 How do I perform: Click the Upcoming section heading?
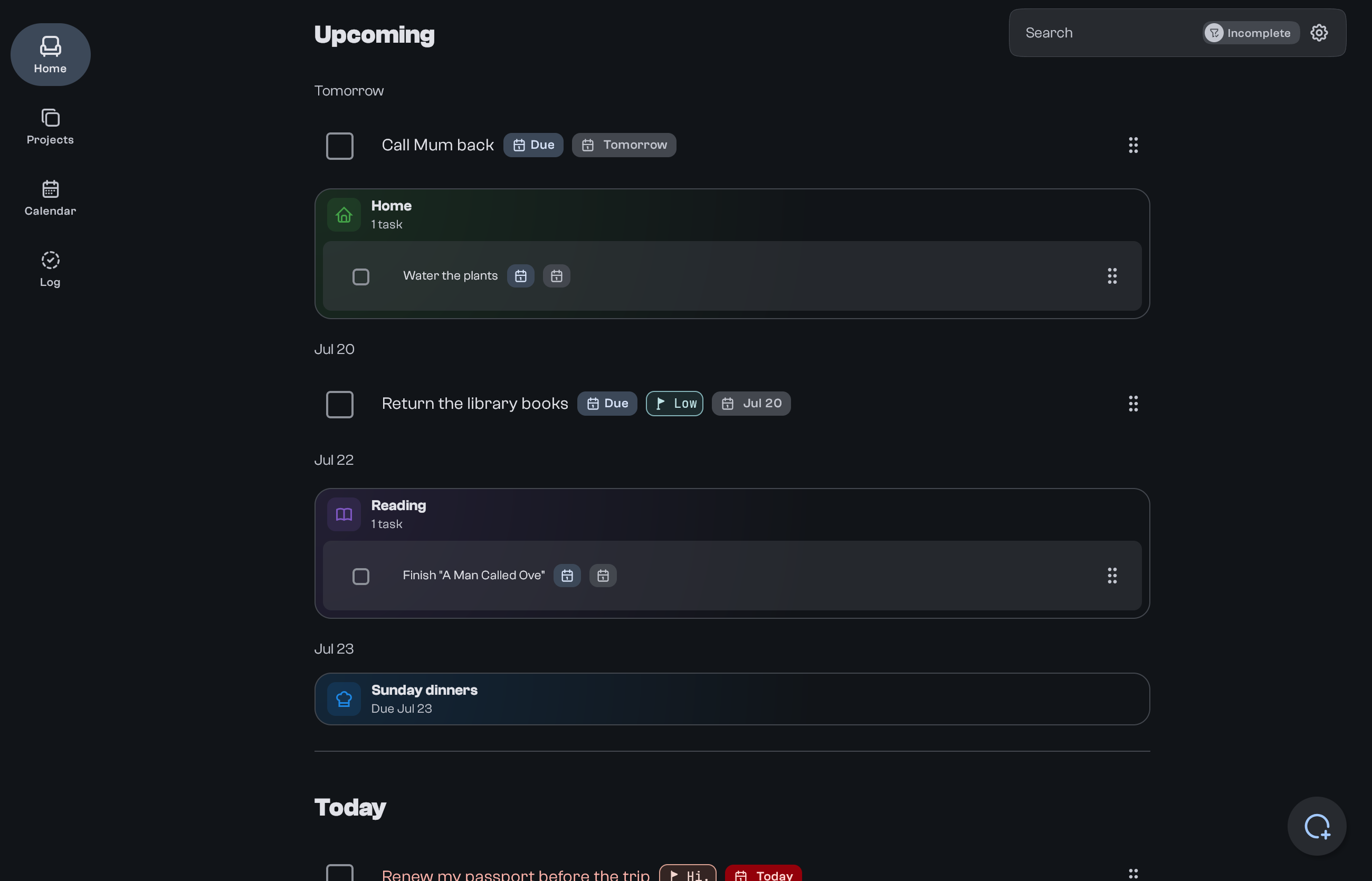click(374, 35)
